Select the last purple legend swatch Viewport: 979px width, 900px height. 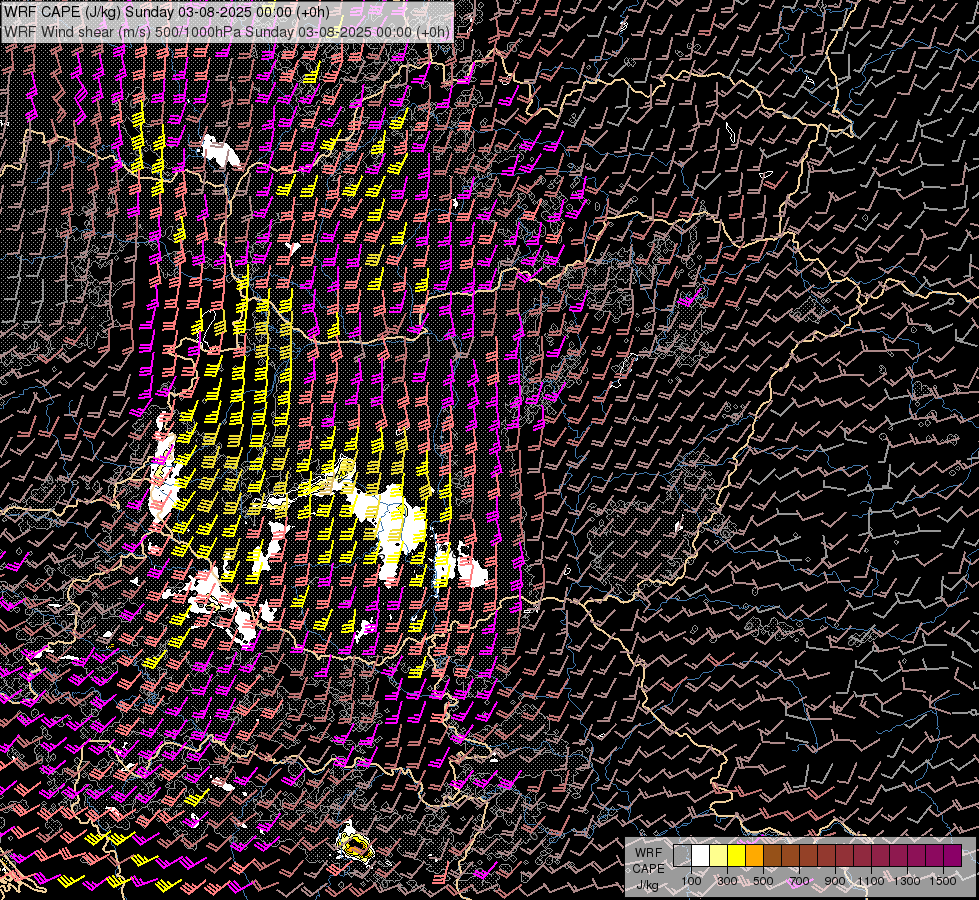[953, 855]
